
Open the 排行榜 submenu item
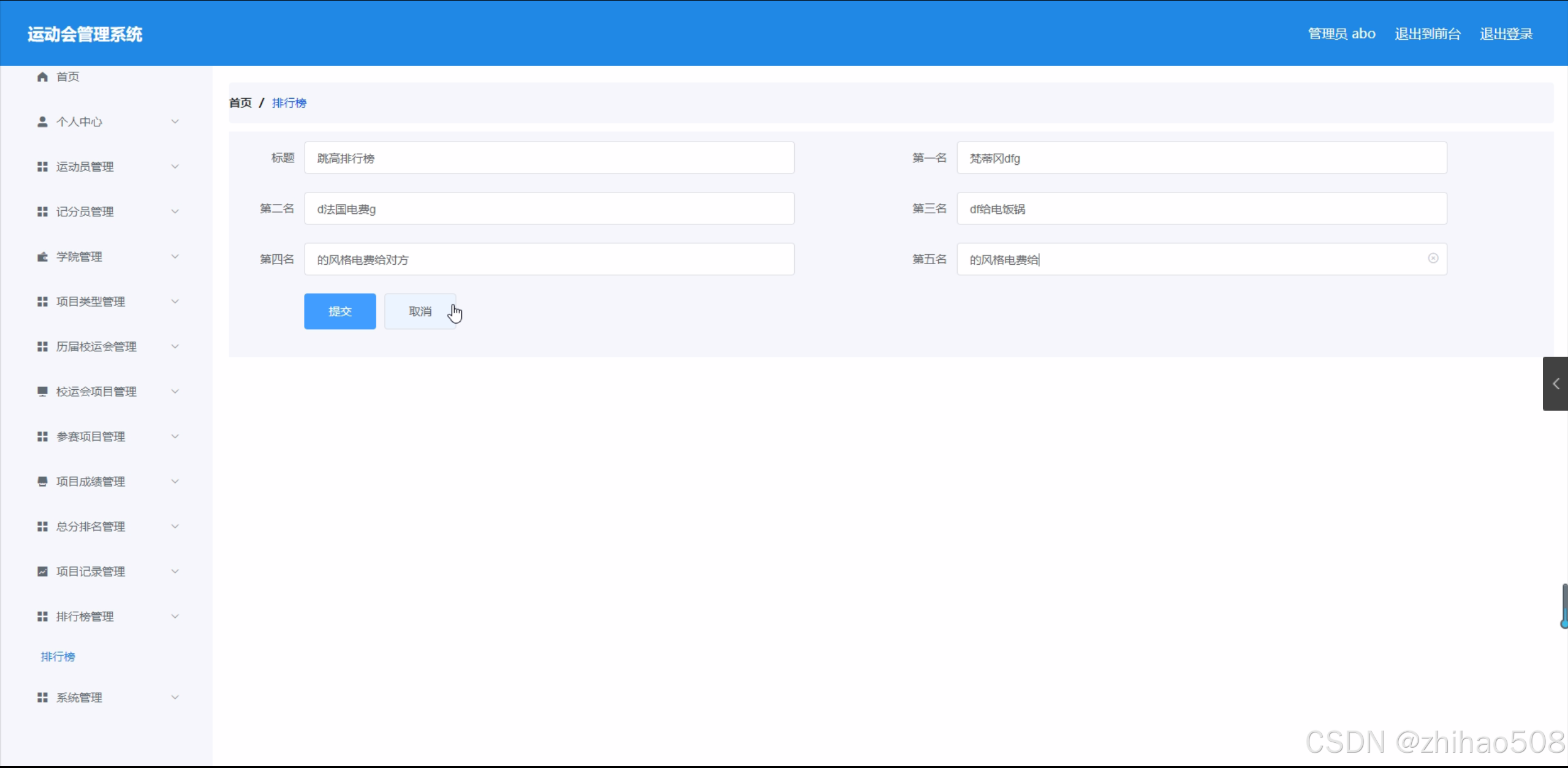pos(58,656)
